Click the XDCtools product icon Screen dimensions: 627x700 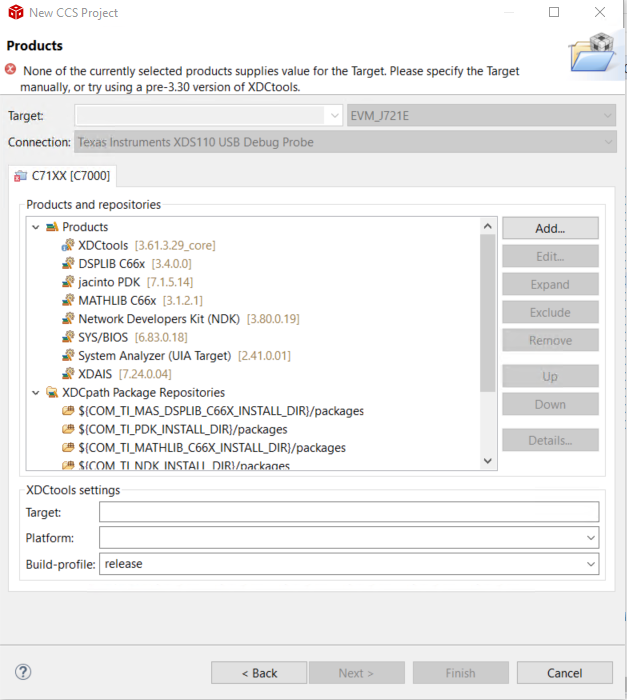point(68,245)
